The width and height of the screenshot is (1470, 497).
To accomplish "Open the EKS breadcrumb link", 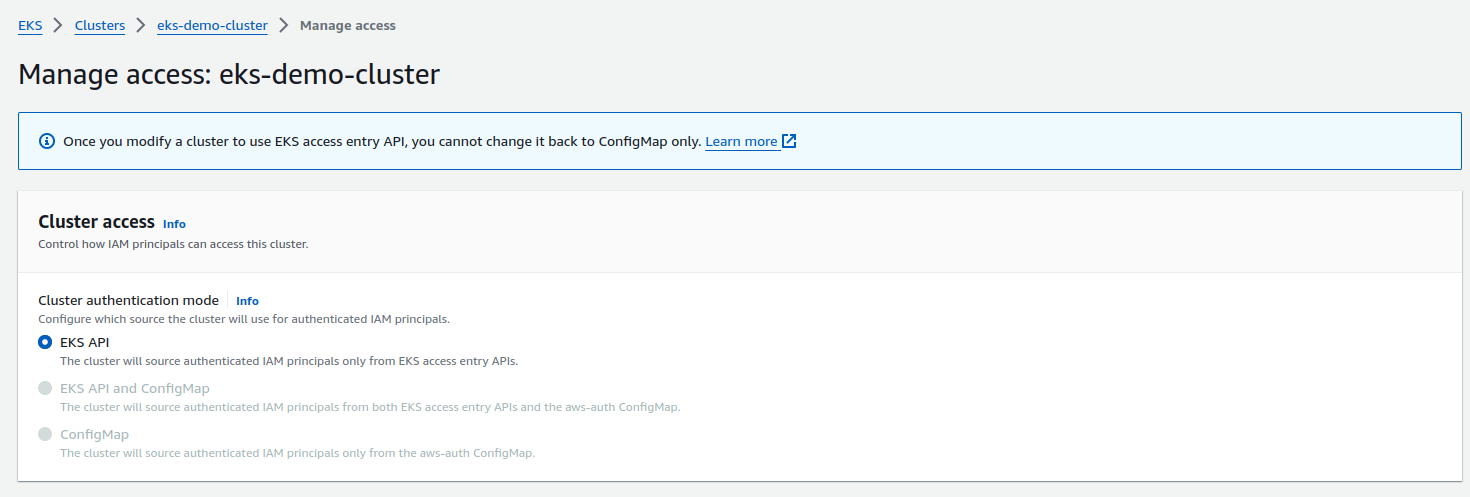I will [30, 26].
